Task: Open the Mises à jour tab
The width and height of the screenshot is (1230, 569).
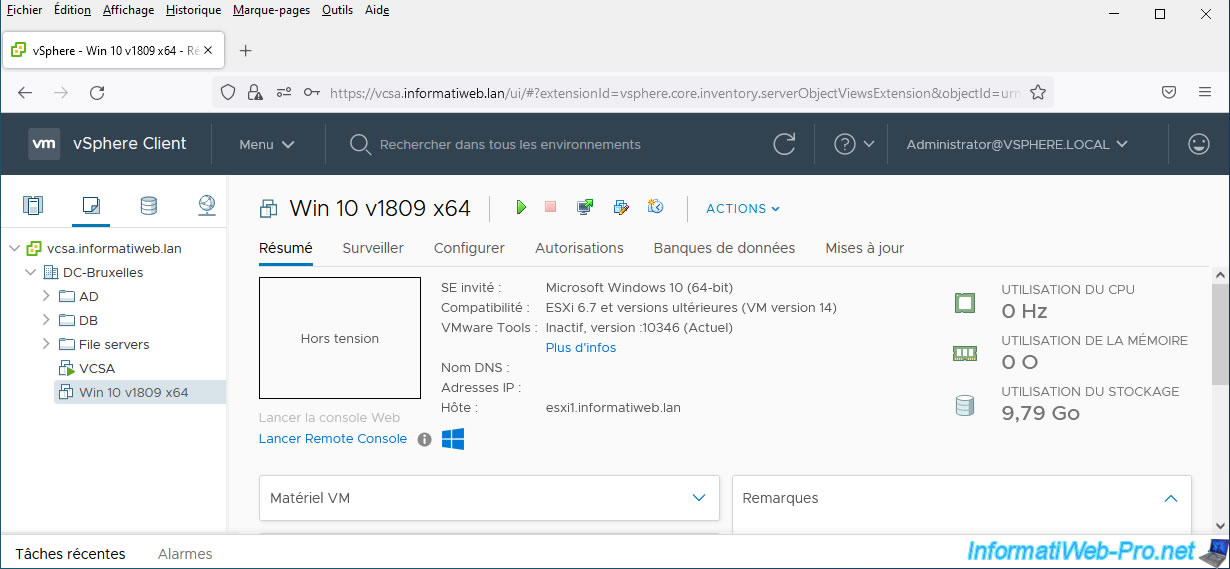Action: tap(864, 248)
